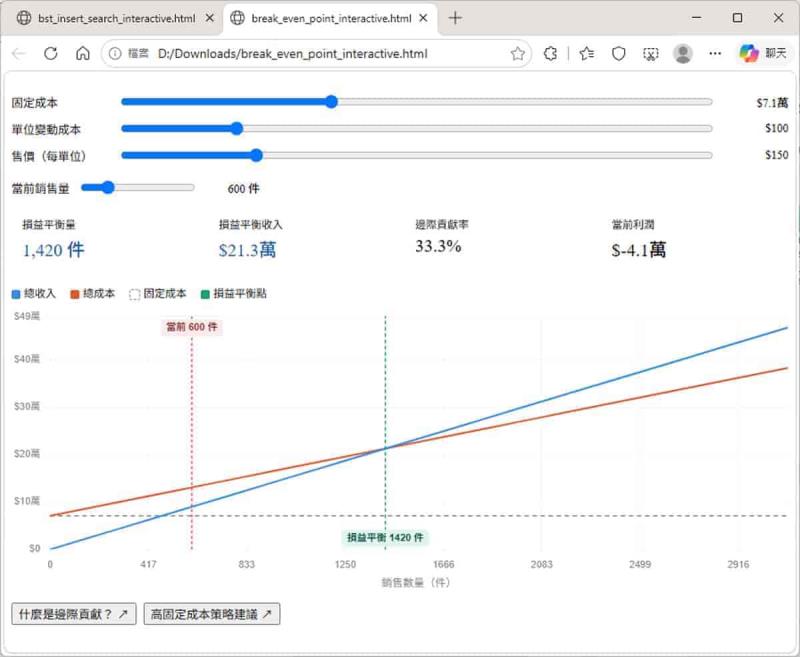Click the Refresh page icon
This screenshot has width=800, height=657.
(x=49, y=53)
